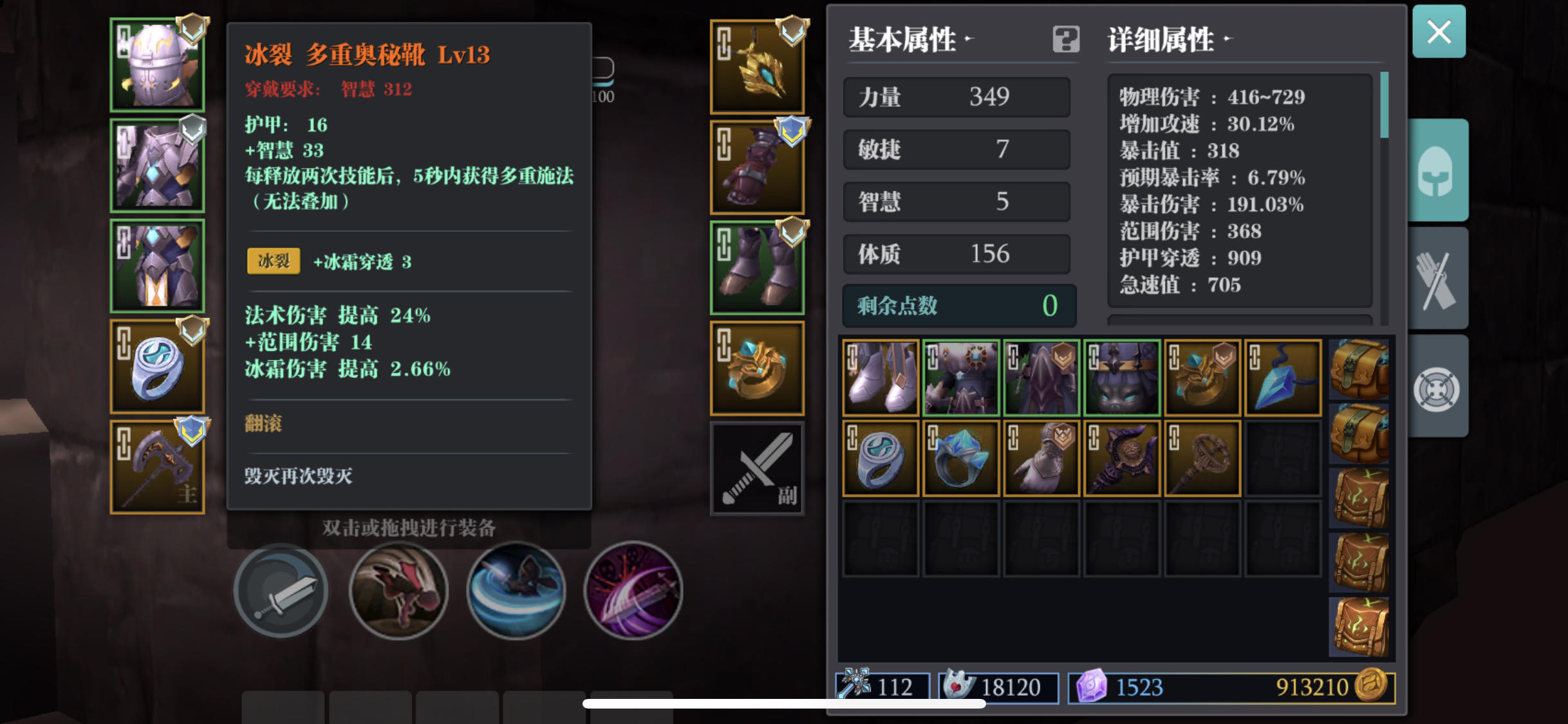Image resolution: width=1568 pixels, height=724 pixels.
Task: Open the empty off-hand weapon slot
Action: [757, 469]
